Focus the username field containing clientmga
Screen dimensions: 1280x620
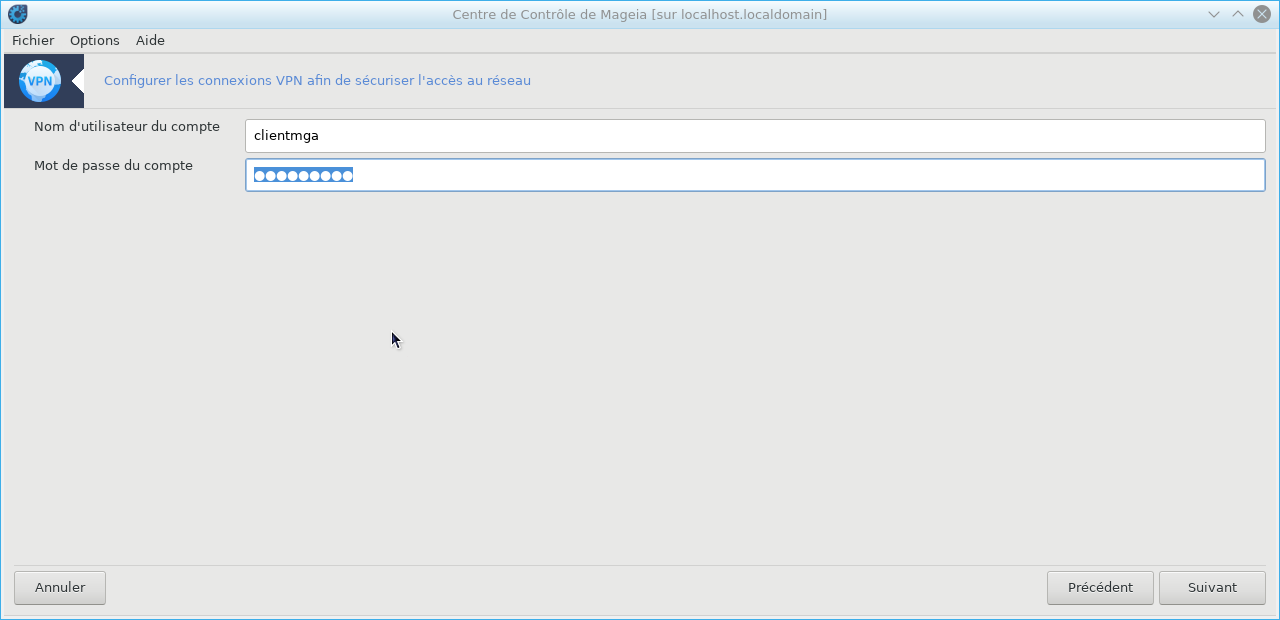pos(755,136)
